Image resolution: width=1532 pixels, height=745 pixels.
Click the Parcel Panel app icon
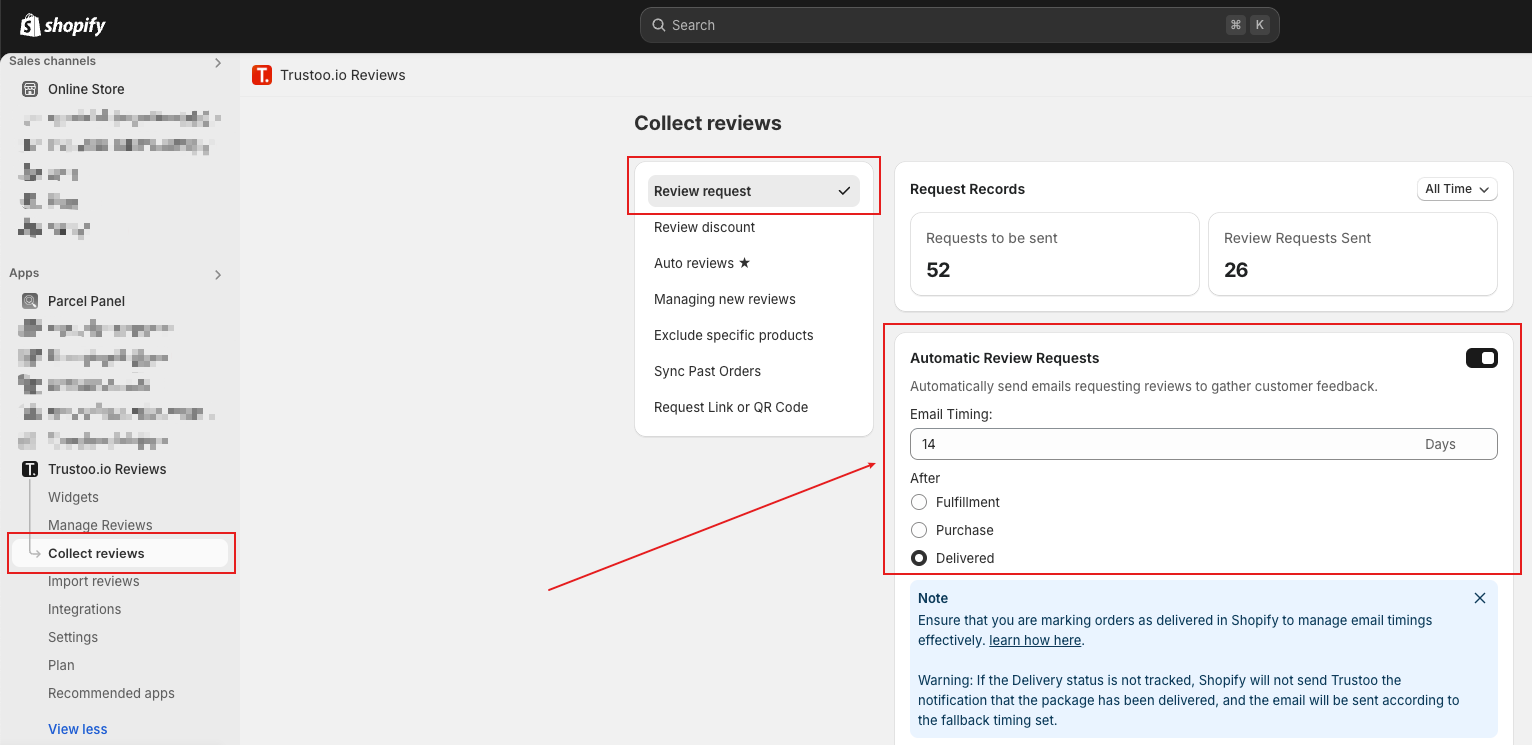click(x=30, y=301)
